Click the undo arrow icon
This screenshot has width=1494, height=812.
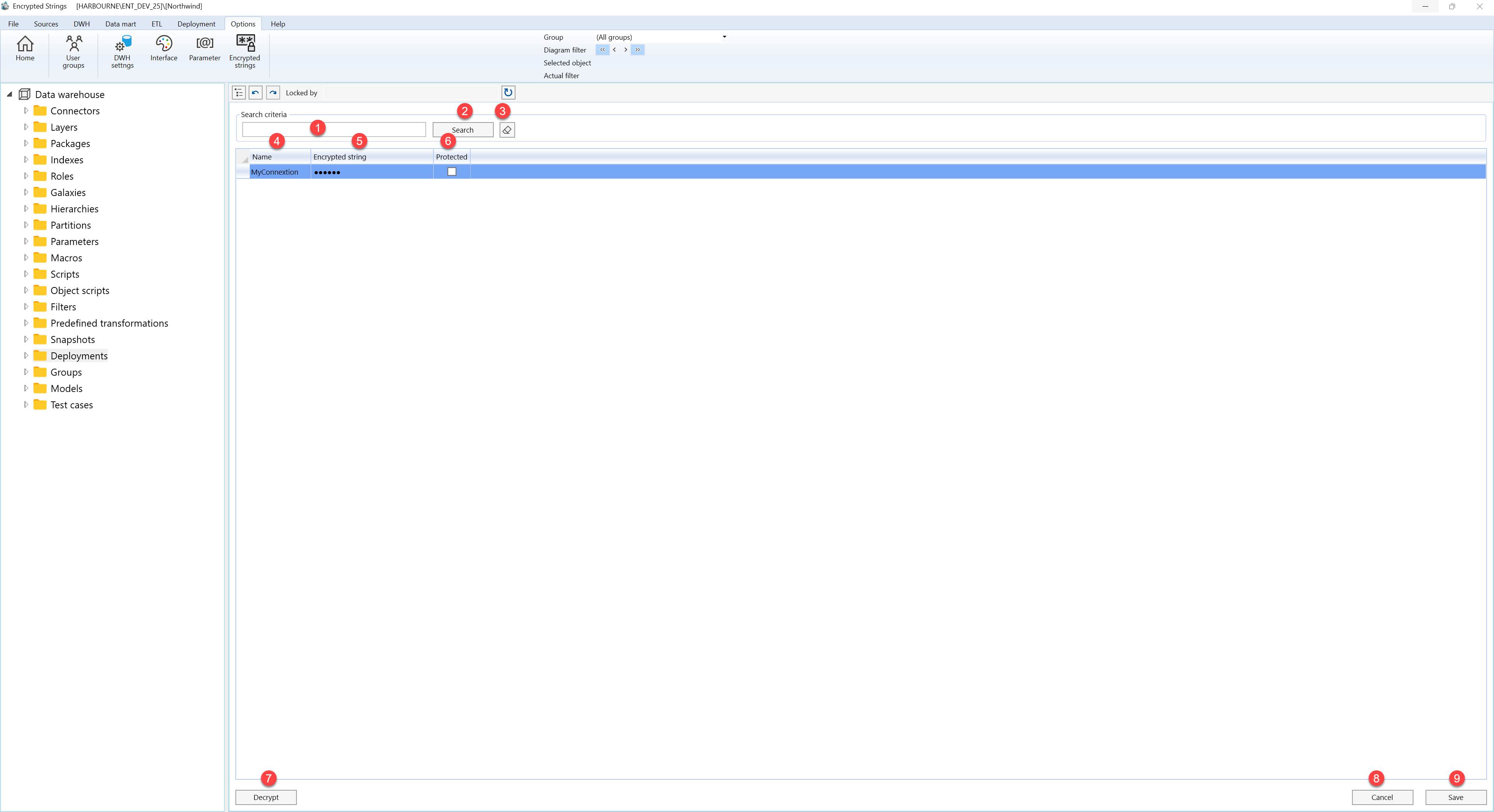(256, 93)
